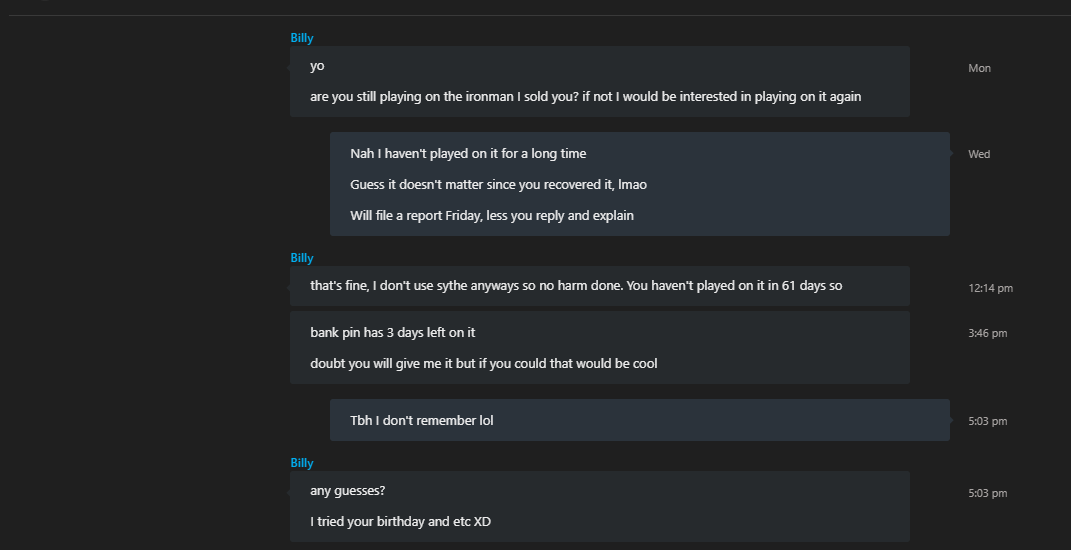Viewport: 1071px width, 550px height.
Task: Click the 'Mon' timestamp
Action: point(979,68)
